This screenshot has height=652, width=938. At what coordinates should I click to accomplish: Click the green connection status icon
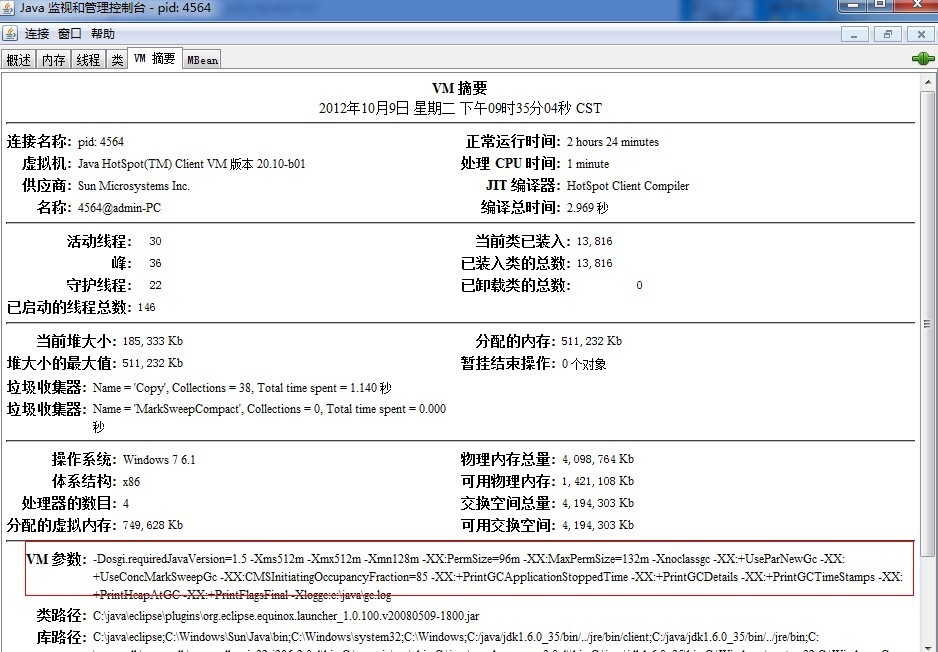pos(923,58)
